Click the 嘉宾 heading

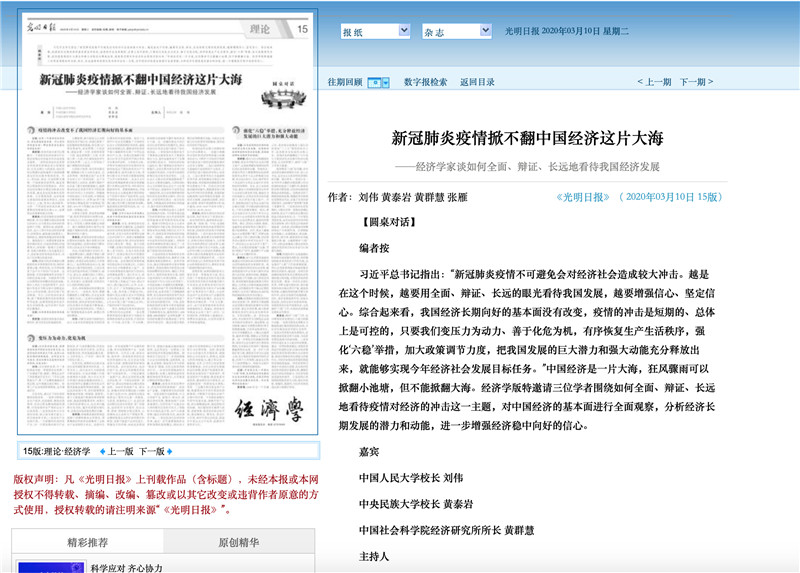(369, 452)
